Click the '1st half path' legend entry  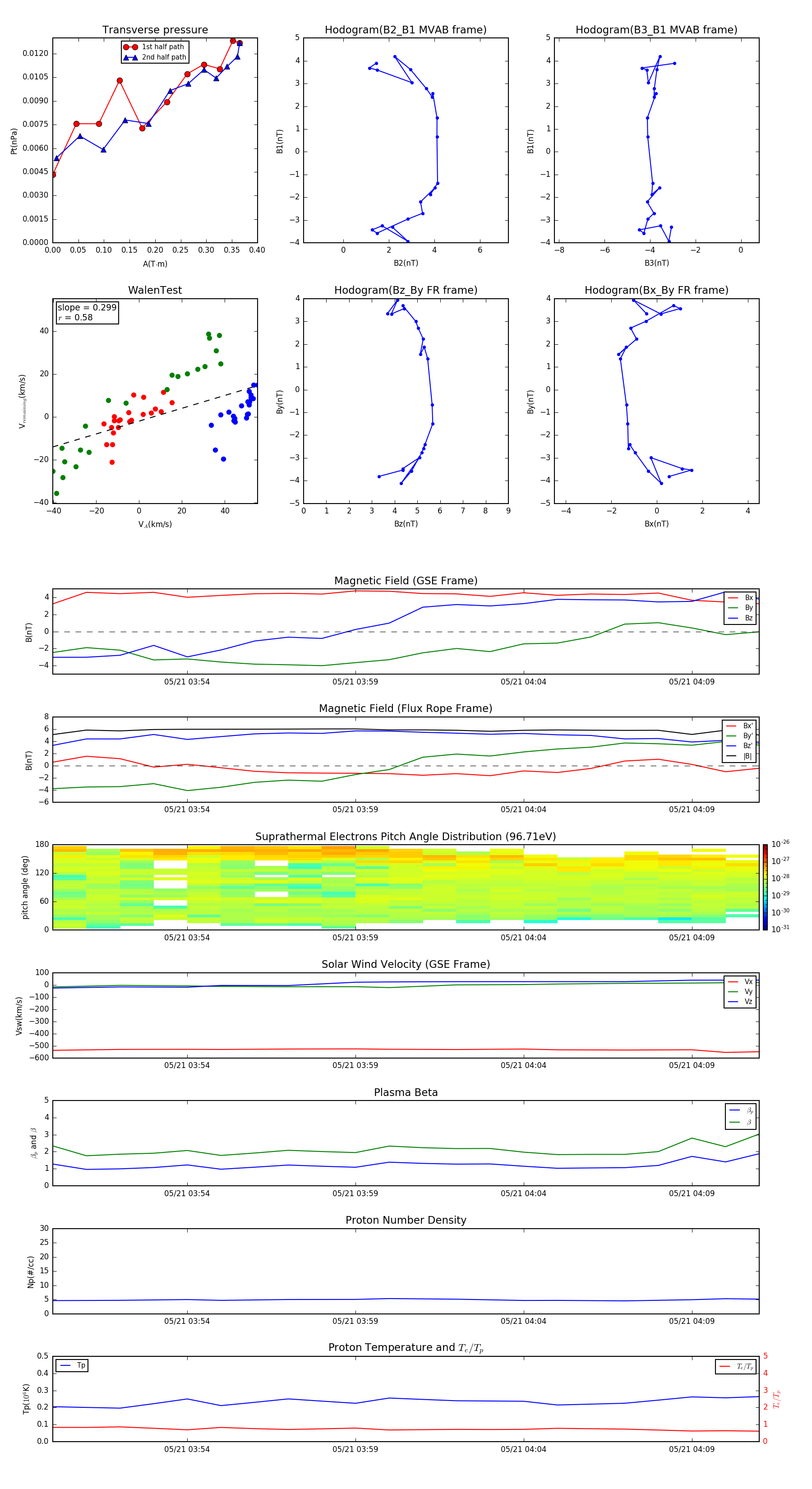pos(154,47)
